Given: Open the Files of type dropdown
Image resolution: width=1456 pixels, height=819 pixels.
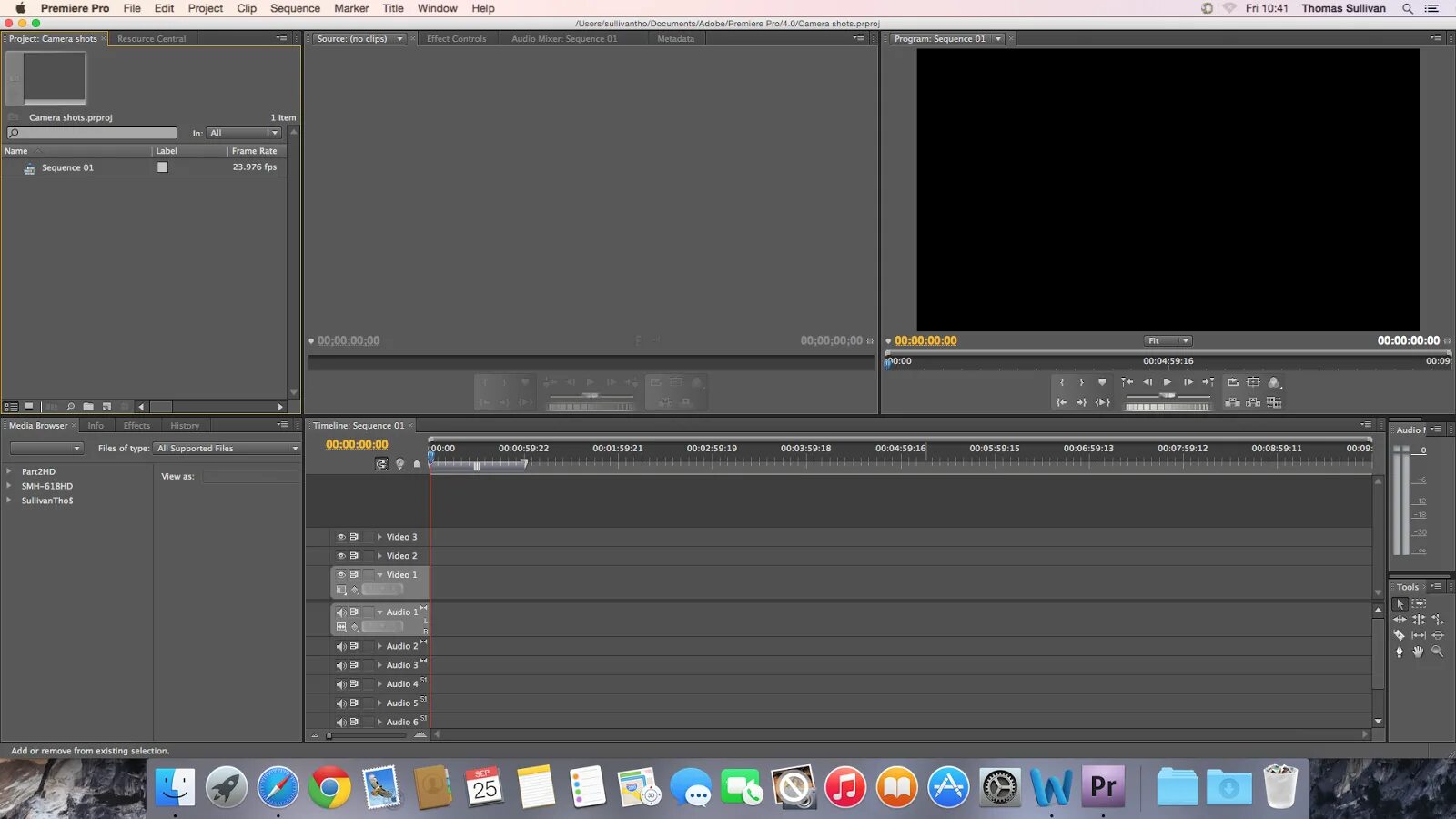Looking at the screenshot, I should (x=227, y=449).
